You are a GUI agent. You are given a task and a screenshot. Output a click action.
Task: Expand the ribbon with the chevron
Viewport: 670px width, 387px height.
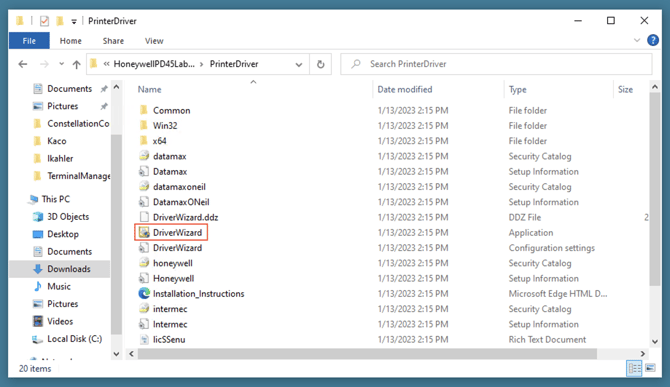click(x=637, y=40)
